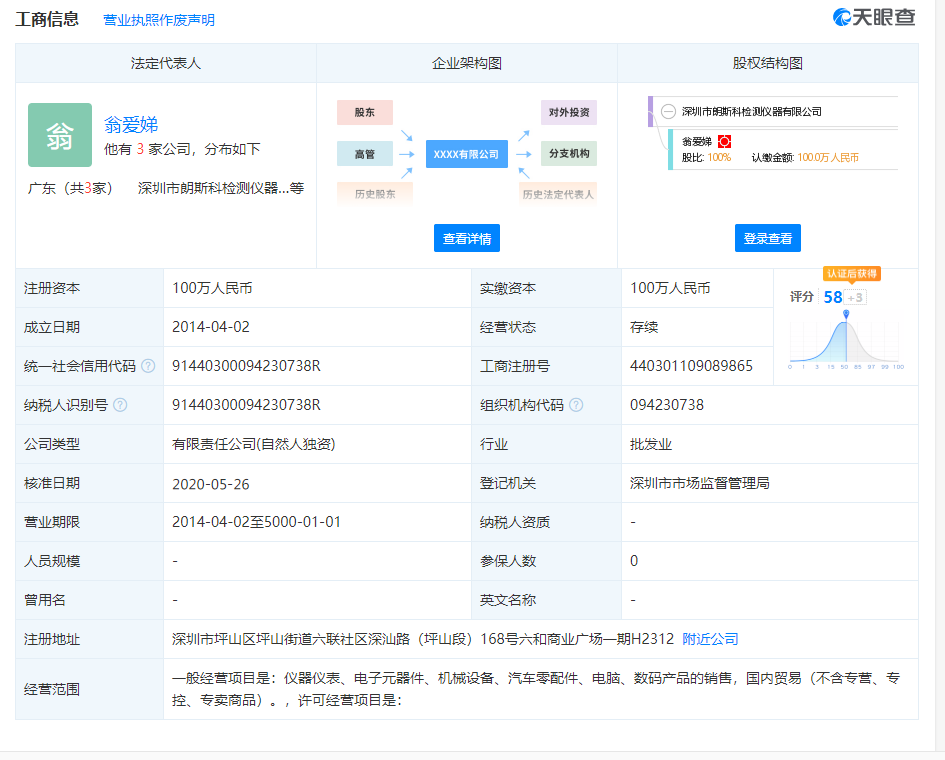Click the 分支机构 box in structure diagram
The height and width of the screenshot is (760, 945).
click(569, 153)
